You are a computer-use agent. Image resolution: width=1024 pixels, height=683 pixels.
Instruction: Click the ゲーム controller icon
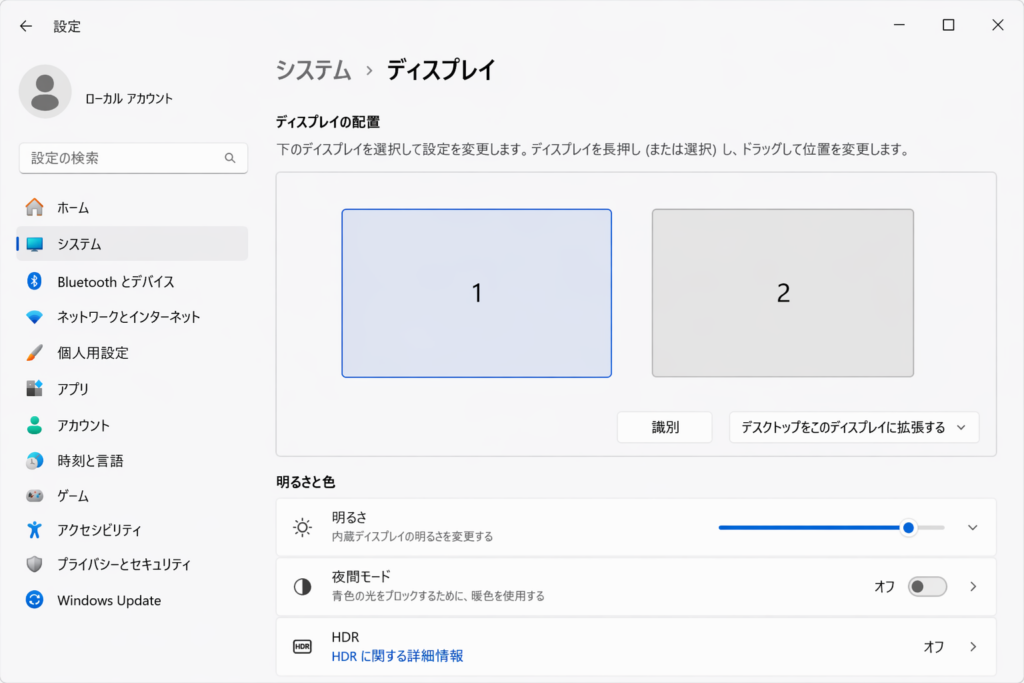coord(35,496)
